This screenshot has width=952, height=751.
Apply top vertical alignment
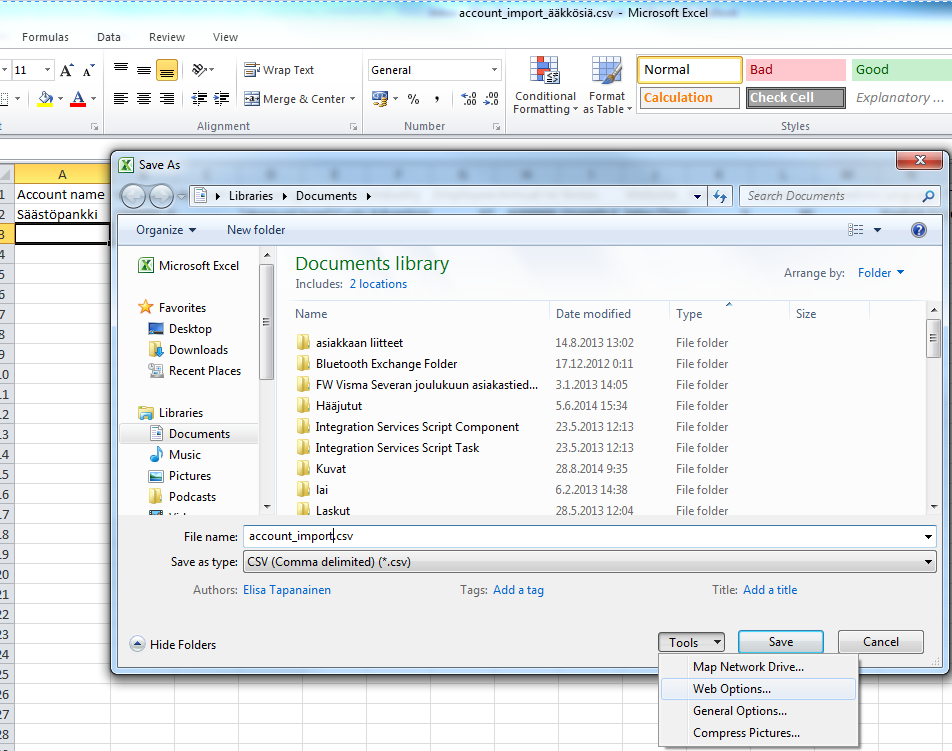point(121,70)
